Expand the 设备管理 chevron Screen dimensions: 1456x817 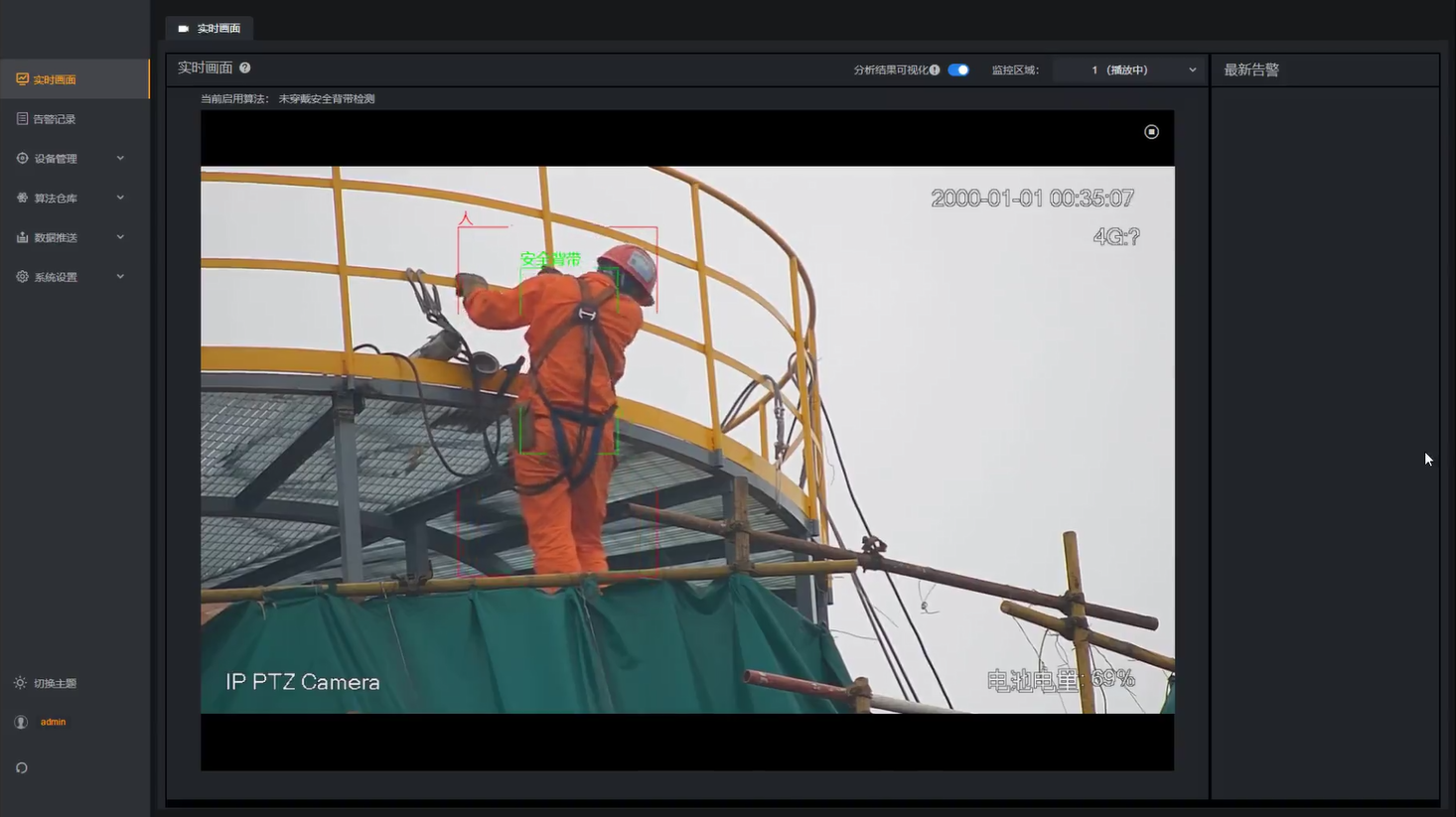[120, 158]
